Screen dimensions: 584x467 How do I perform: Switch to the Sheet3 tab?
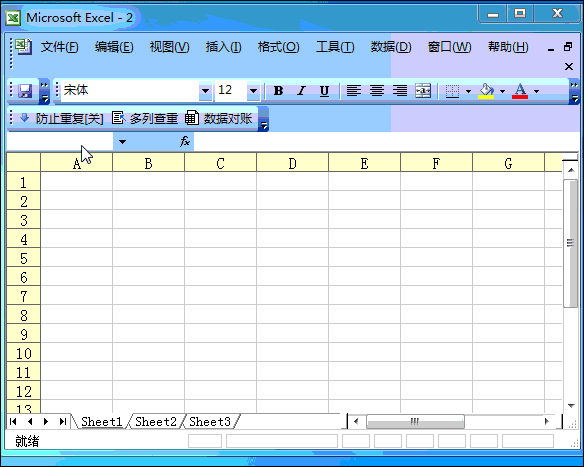click(x=210, y=422)
